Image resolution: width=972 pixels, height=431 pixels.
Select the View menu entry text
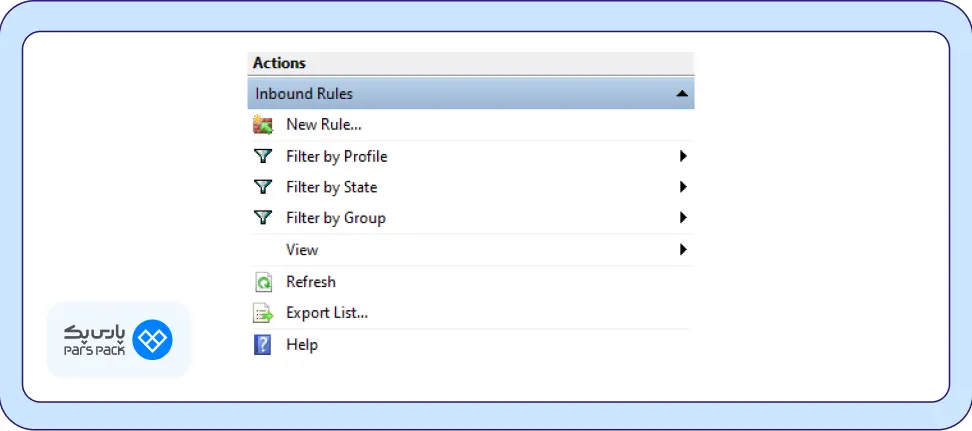coord(302,250)
